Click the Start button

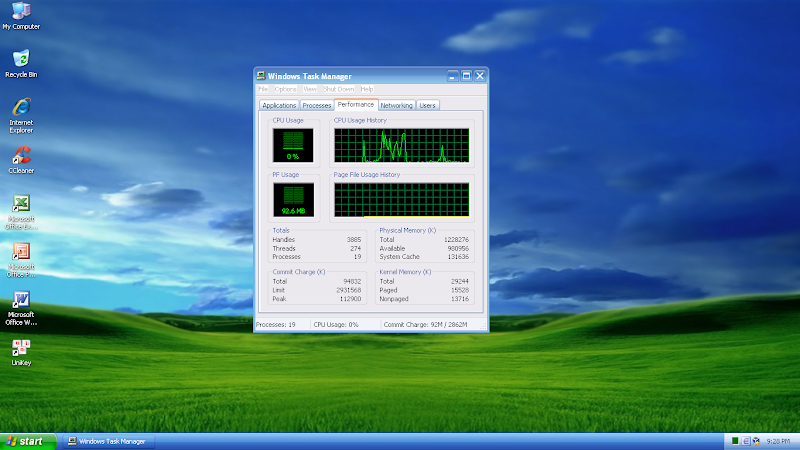pos(28,441)
